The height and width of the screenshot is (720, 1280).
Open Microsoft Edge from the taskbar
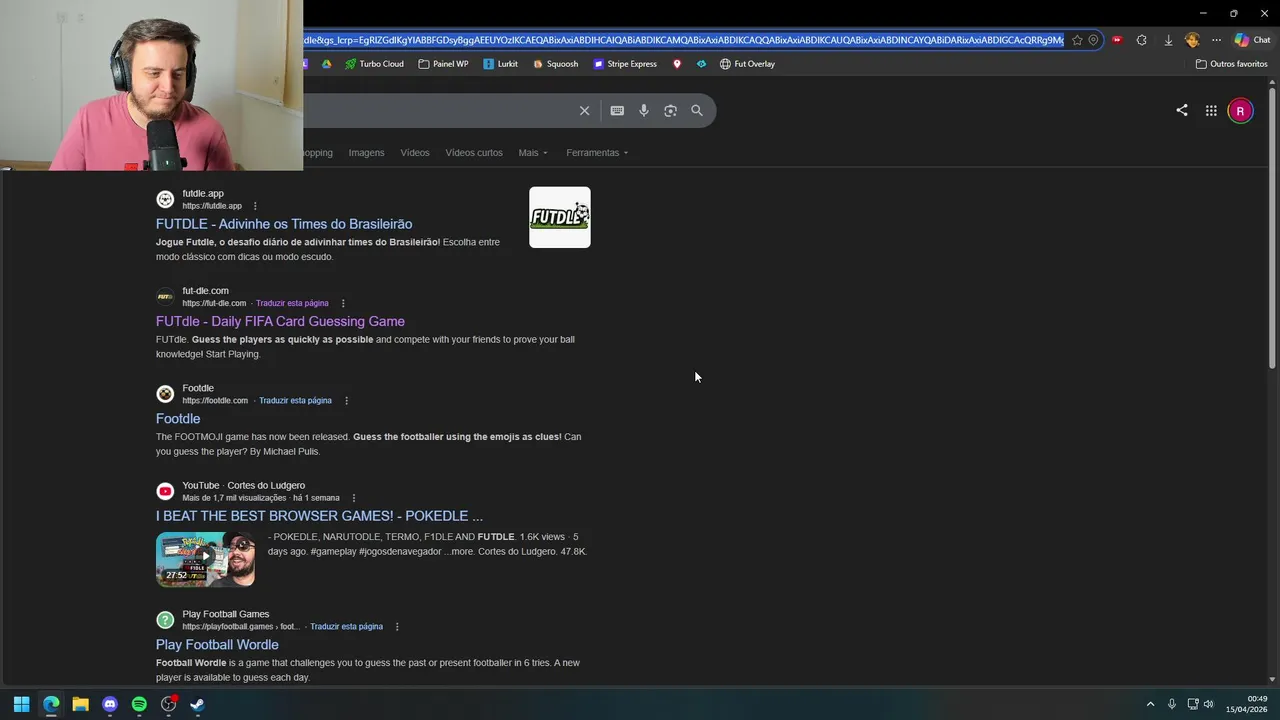(51, 704)
